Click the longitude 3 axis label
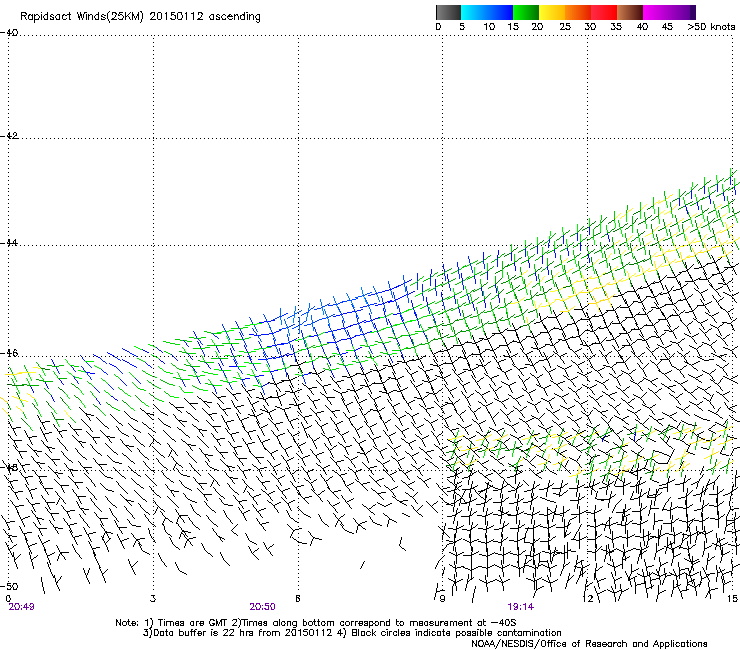This screenshot has height=650, width=740. (153, 599)
